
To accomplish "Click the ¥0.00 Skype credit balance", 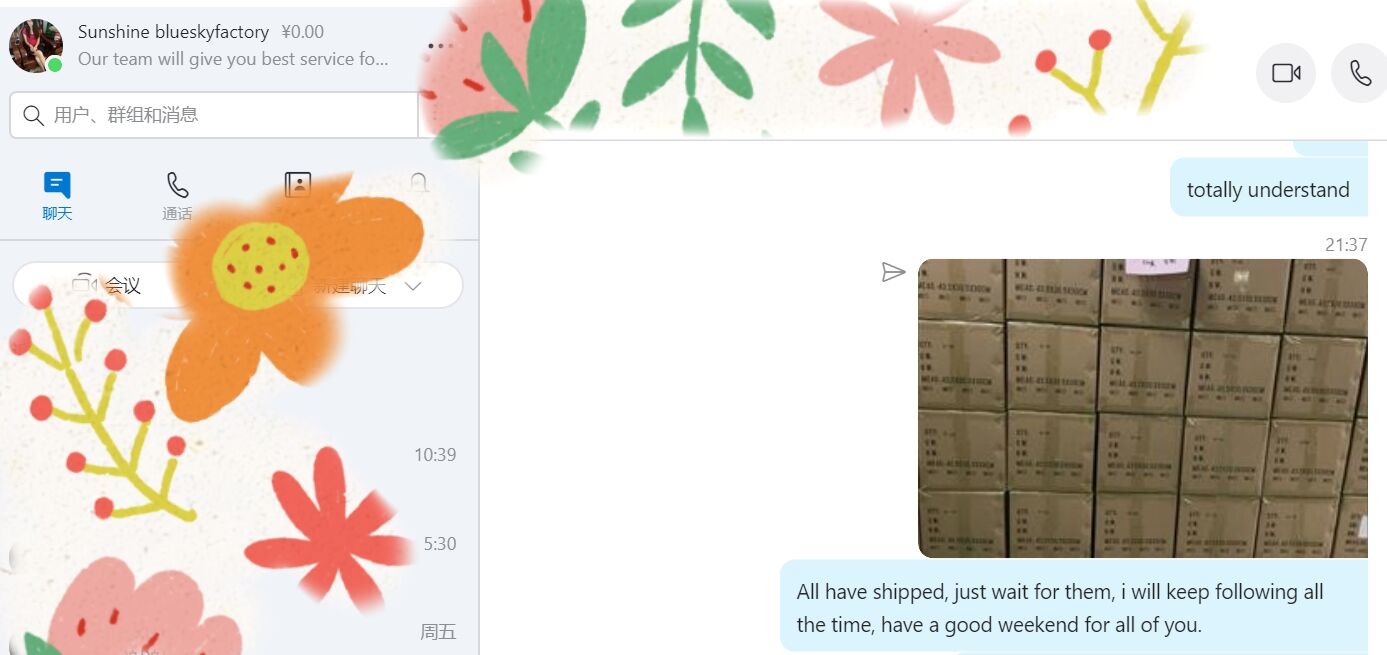I will pyautogui.click(x=303, y=32).
